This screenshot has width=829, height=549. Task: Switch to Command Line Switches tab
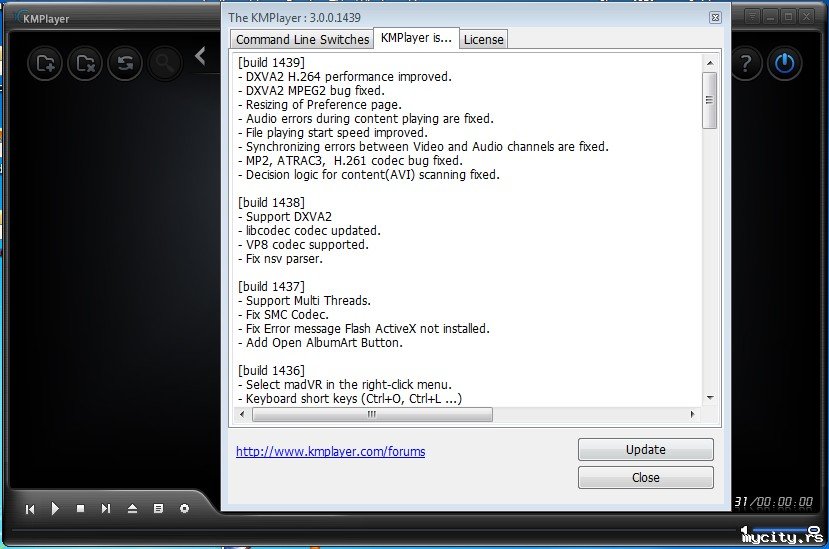click(302, 40)
